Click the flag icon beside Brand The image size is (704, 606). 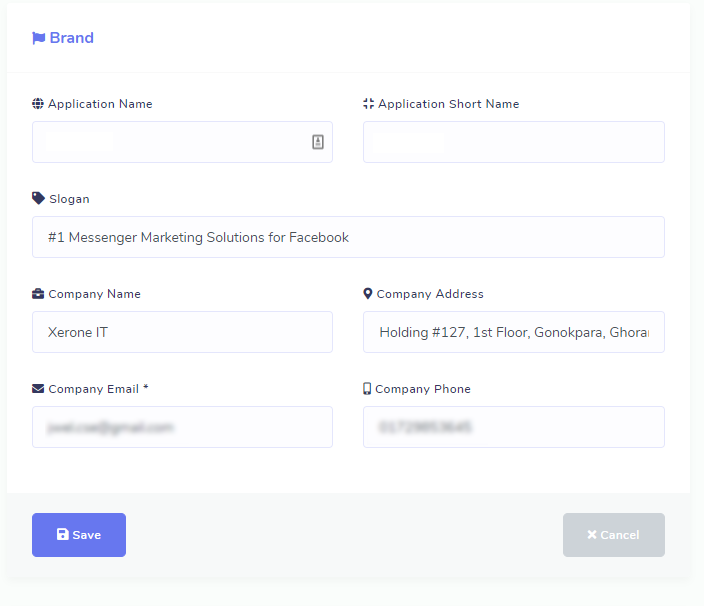click(x=39, y=38)
